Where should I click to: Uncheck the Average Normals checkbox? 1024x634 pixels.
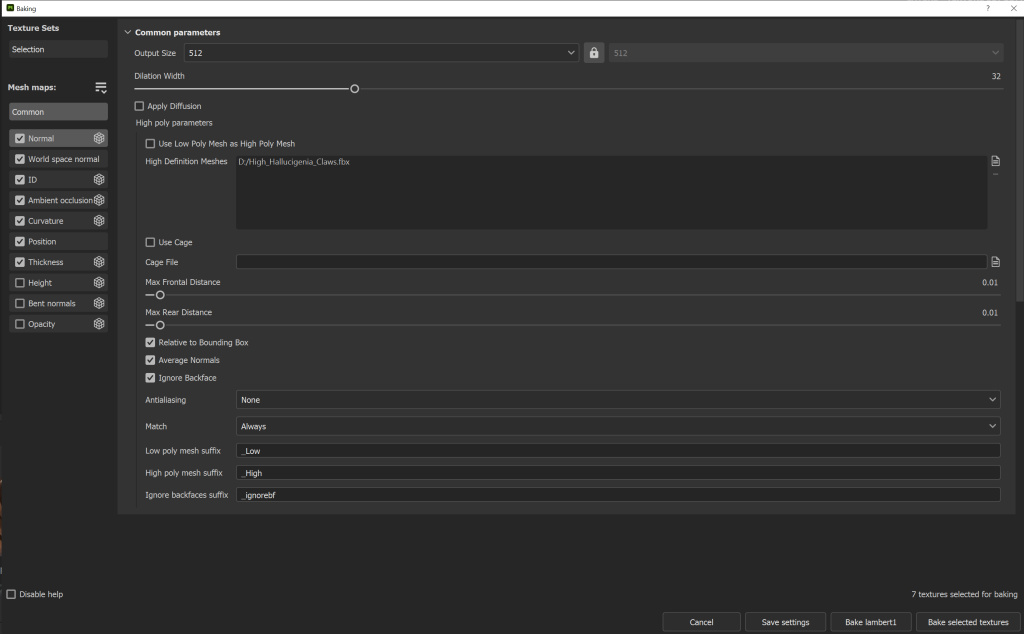click(x=150, y=360)
